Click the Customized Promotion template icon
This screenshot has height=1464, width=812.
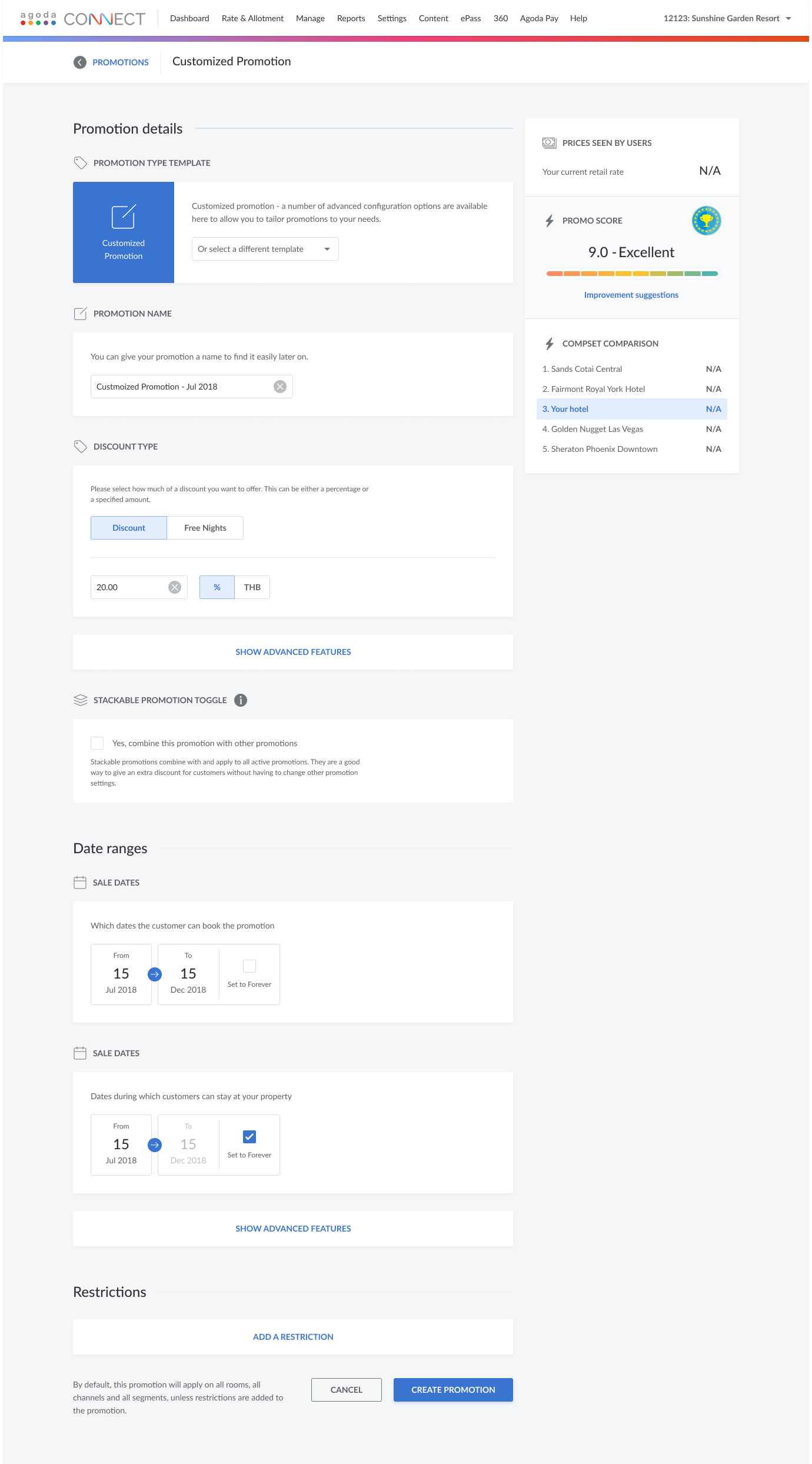[x=124, y=217]
